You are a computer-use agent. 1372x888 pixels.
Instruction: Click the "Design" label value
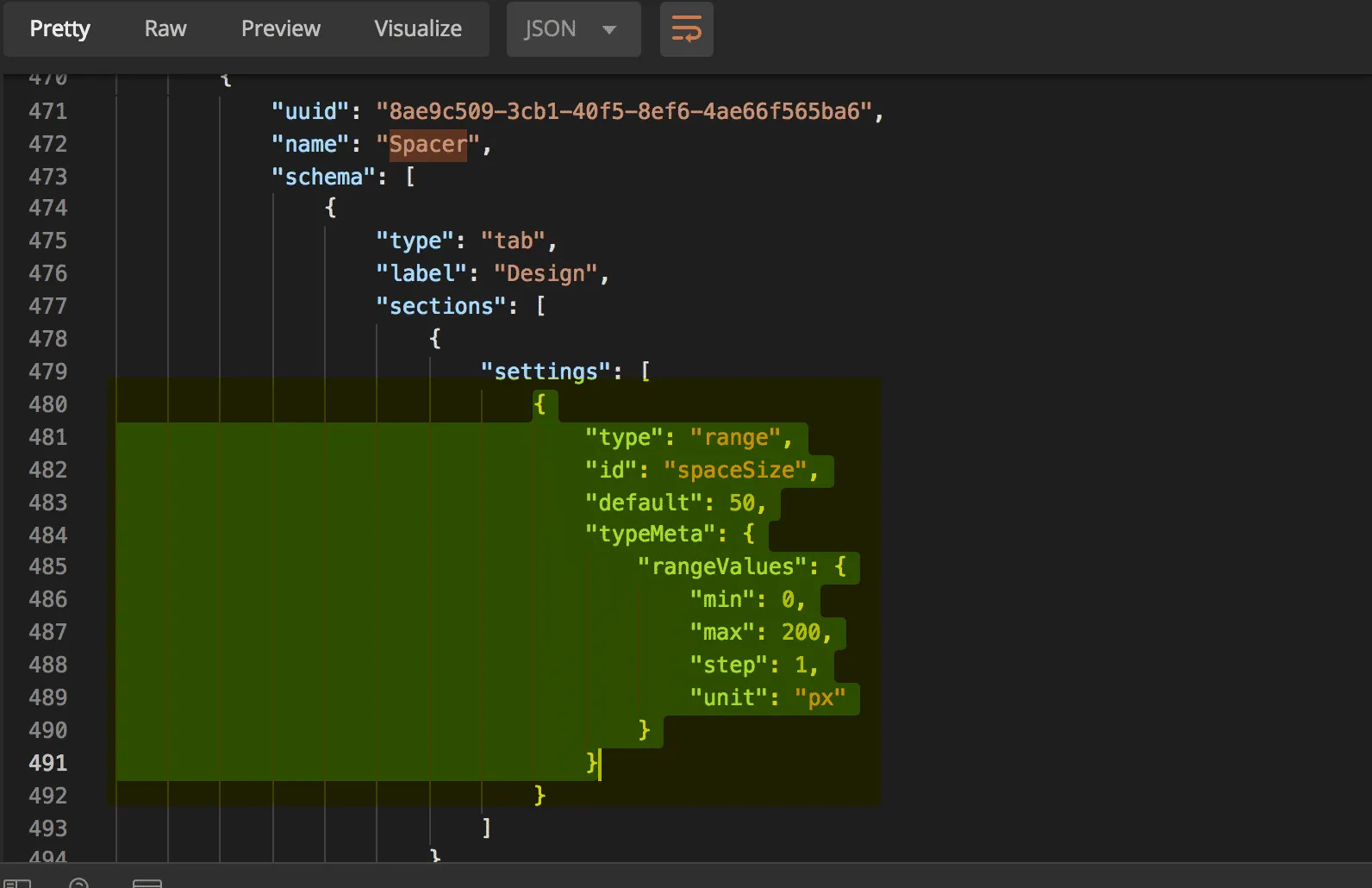546,273
